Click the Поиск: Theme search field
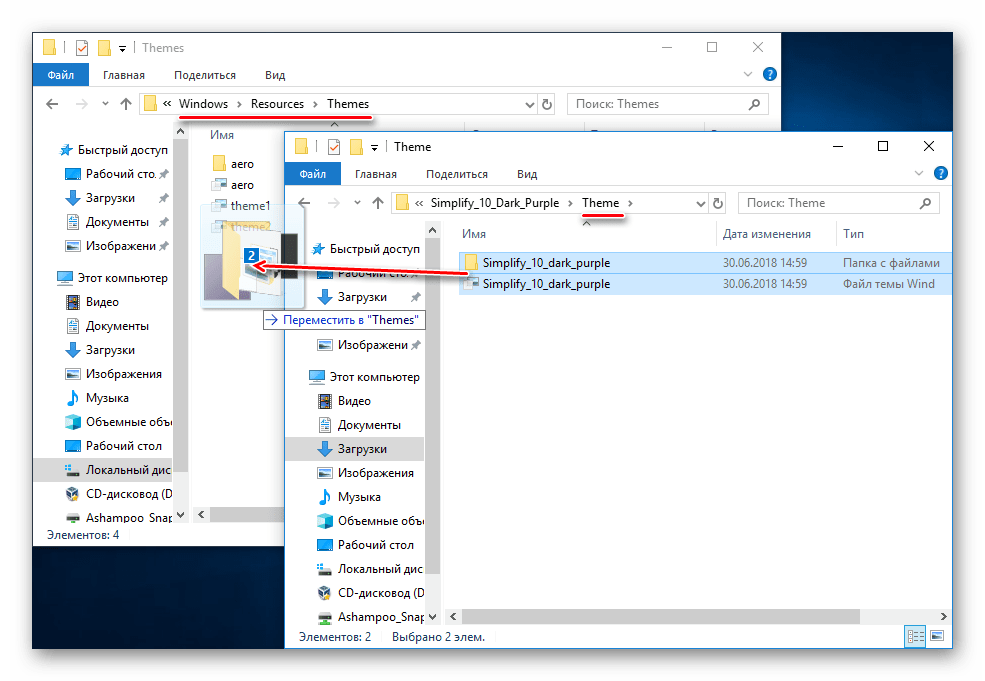 pos(830,203)
